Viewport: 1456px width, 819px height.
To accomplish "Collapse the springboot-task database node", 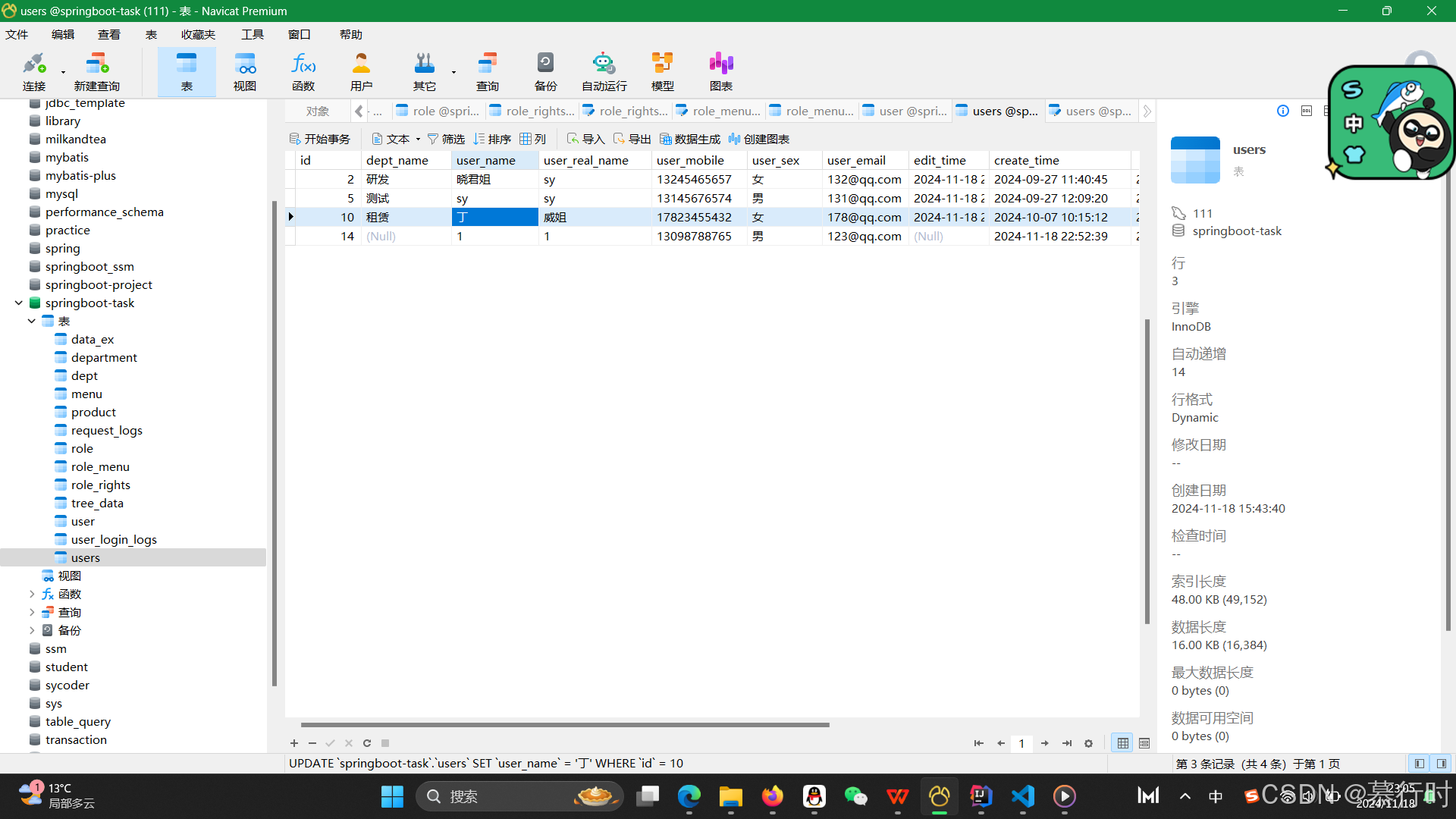I will tap(19, 303).
